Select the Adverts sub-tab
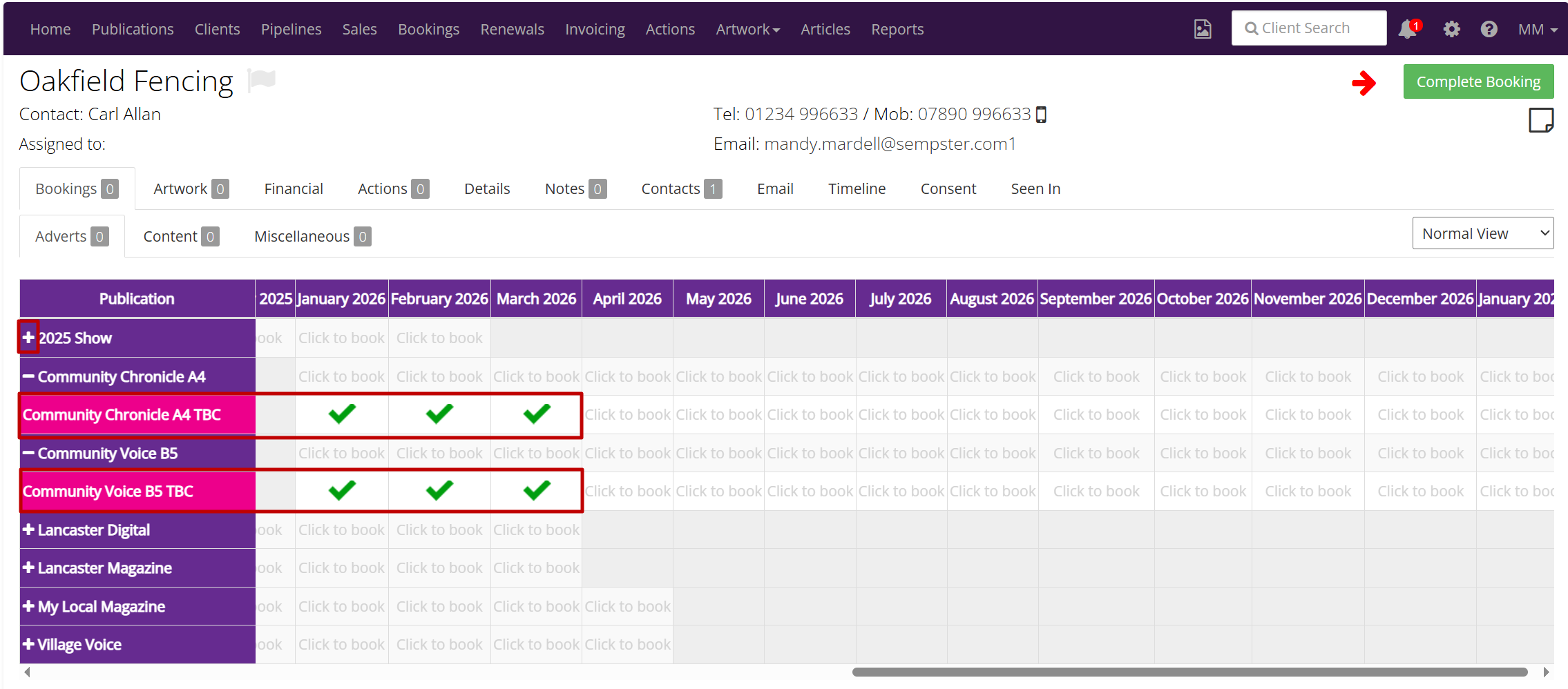The height and width of the screenshot is (689, 1568). click(72, 236)
